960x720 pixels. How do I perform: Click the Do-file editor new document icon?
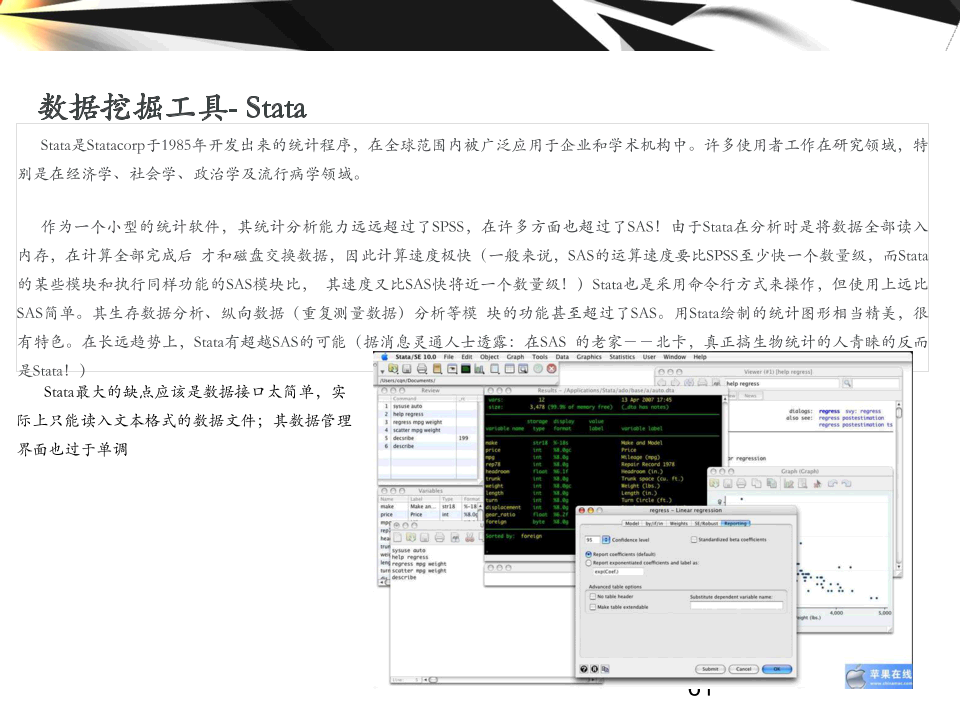click(397, 538)
